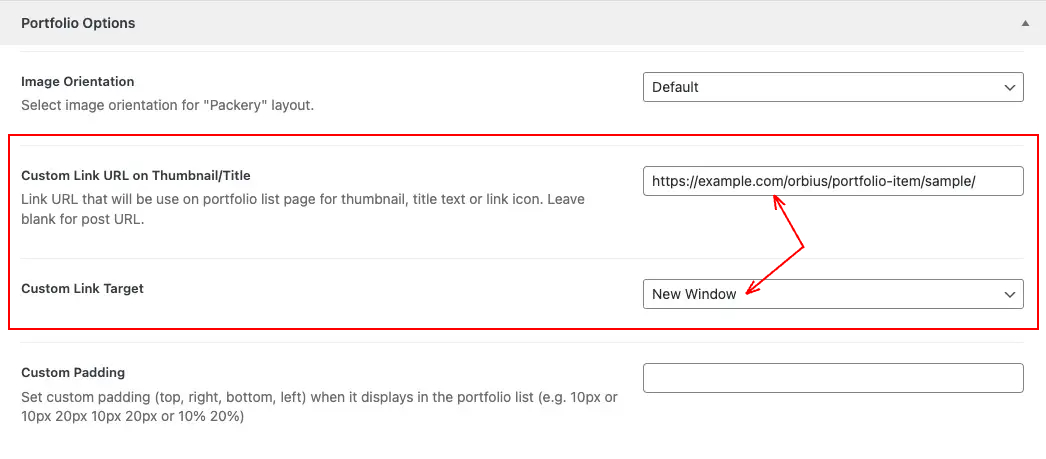Screen dimensions: 1046x459
Task: Collapse the Portfolio Options panel triangle
Action: point(1025,23)
